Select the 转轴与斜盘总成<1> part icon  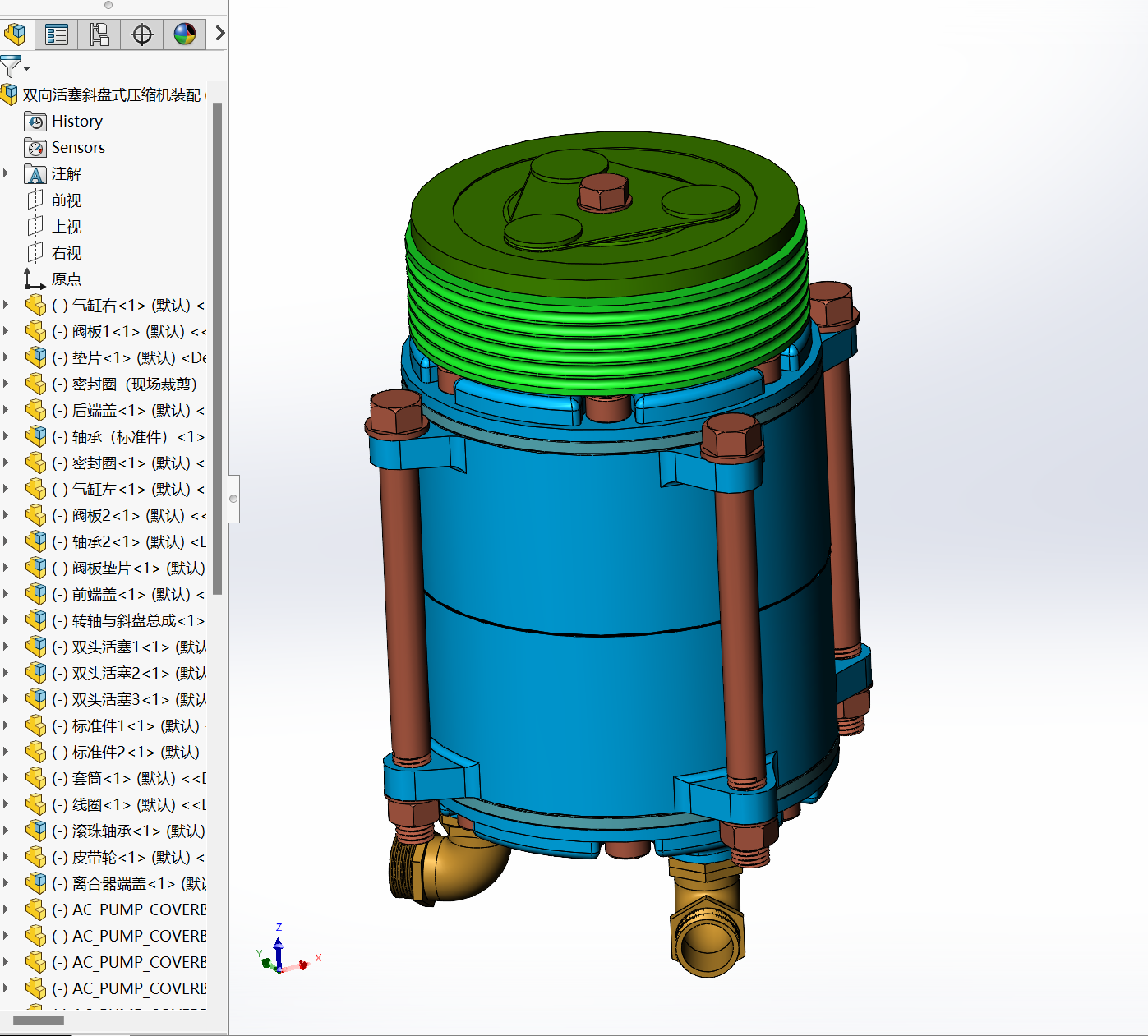pos(35,620)
